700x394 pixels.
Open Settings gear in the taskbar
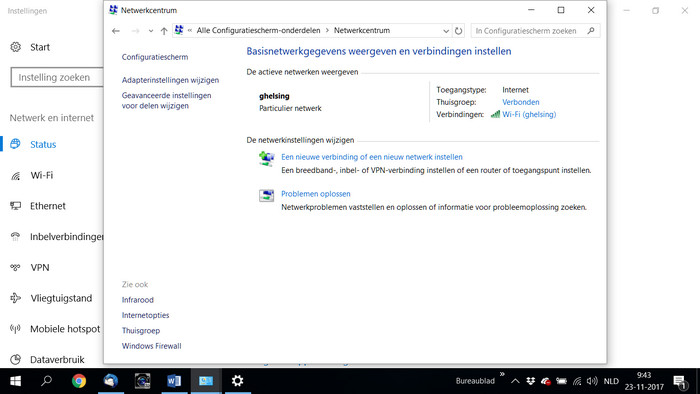point(238,381)
